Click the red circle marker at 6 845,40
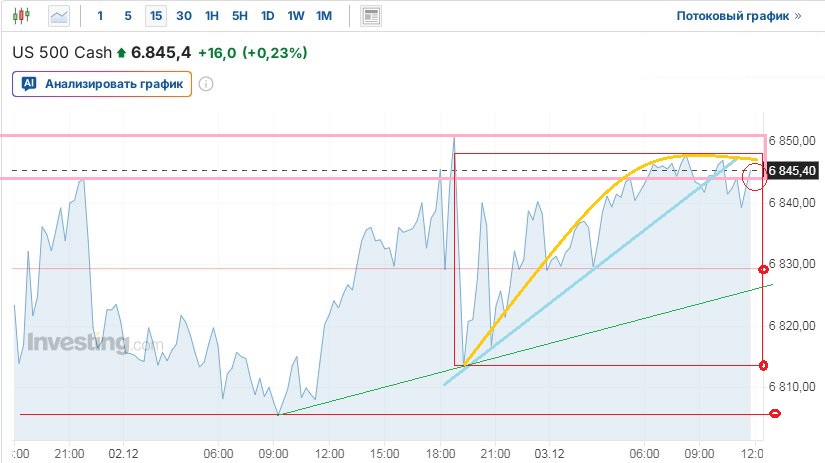The height and width of the screenshot is (463, 825). tap(756, 177)
